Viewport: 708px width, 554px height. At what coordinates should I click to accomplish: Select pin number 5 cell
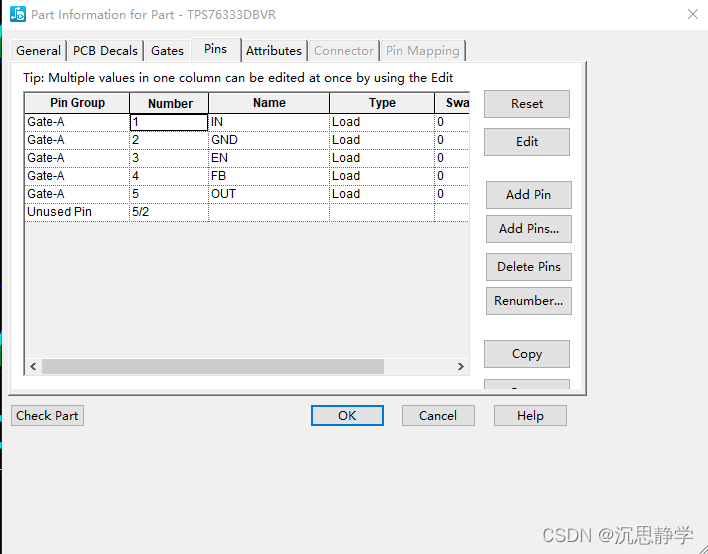coord(169,194)
